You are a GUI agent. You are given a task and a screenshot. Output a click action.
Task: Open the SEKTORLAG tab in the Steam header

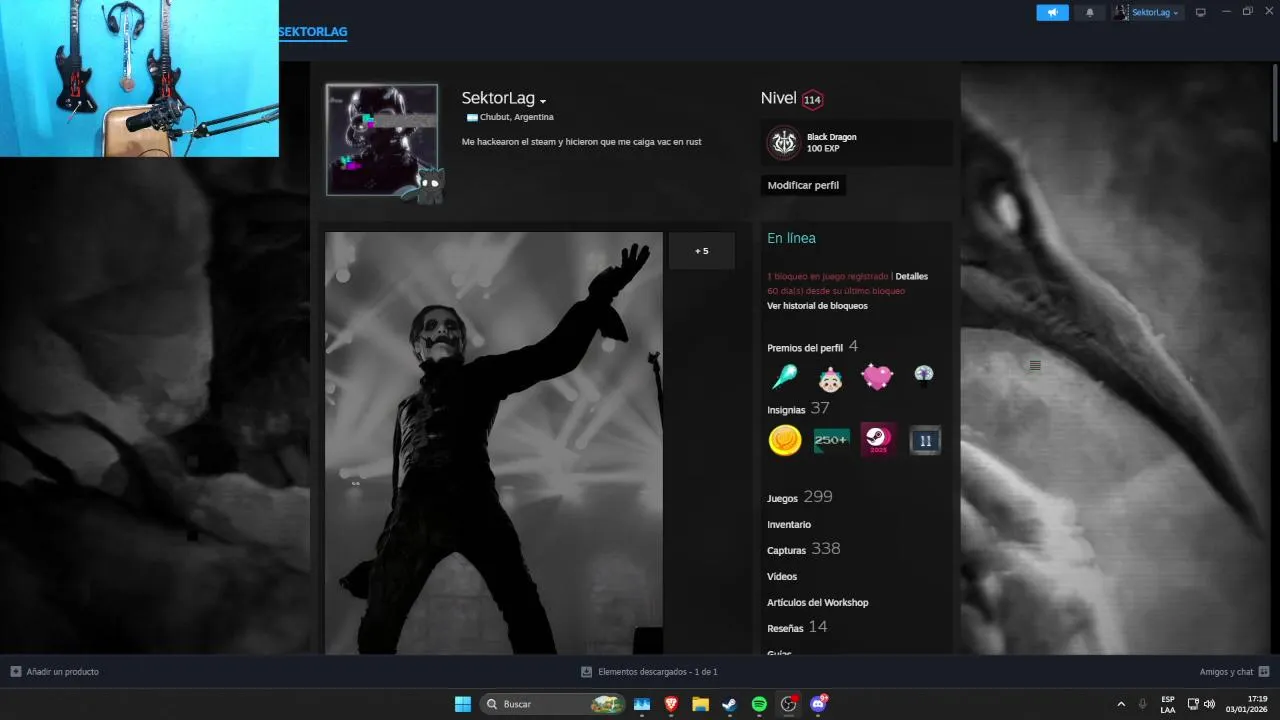click(312, 32)
